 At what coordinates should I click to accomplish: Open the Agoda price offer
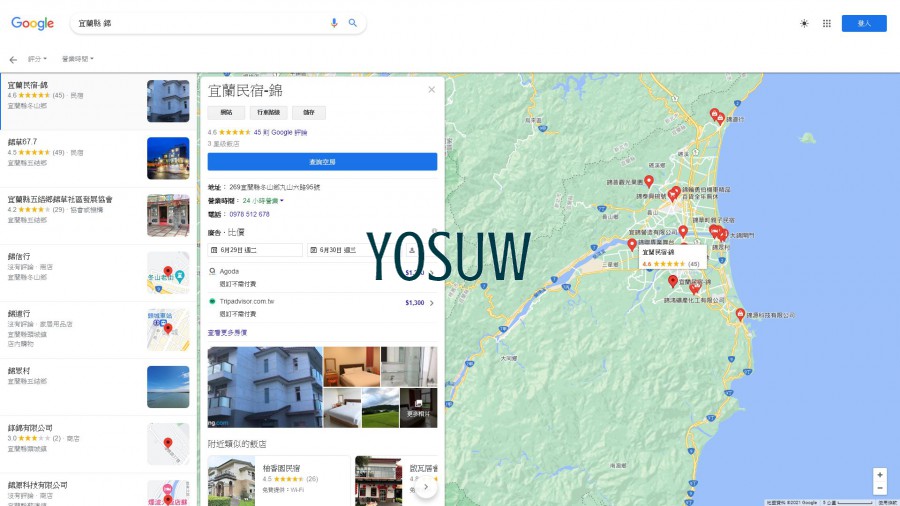pyautogui.click(x=322, y=278)
